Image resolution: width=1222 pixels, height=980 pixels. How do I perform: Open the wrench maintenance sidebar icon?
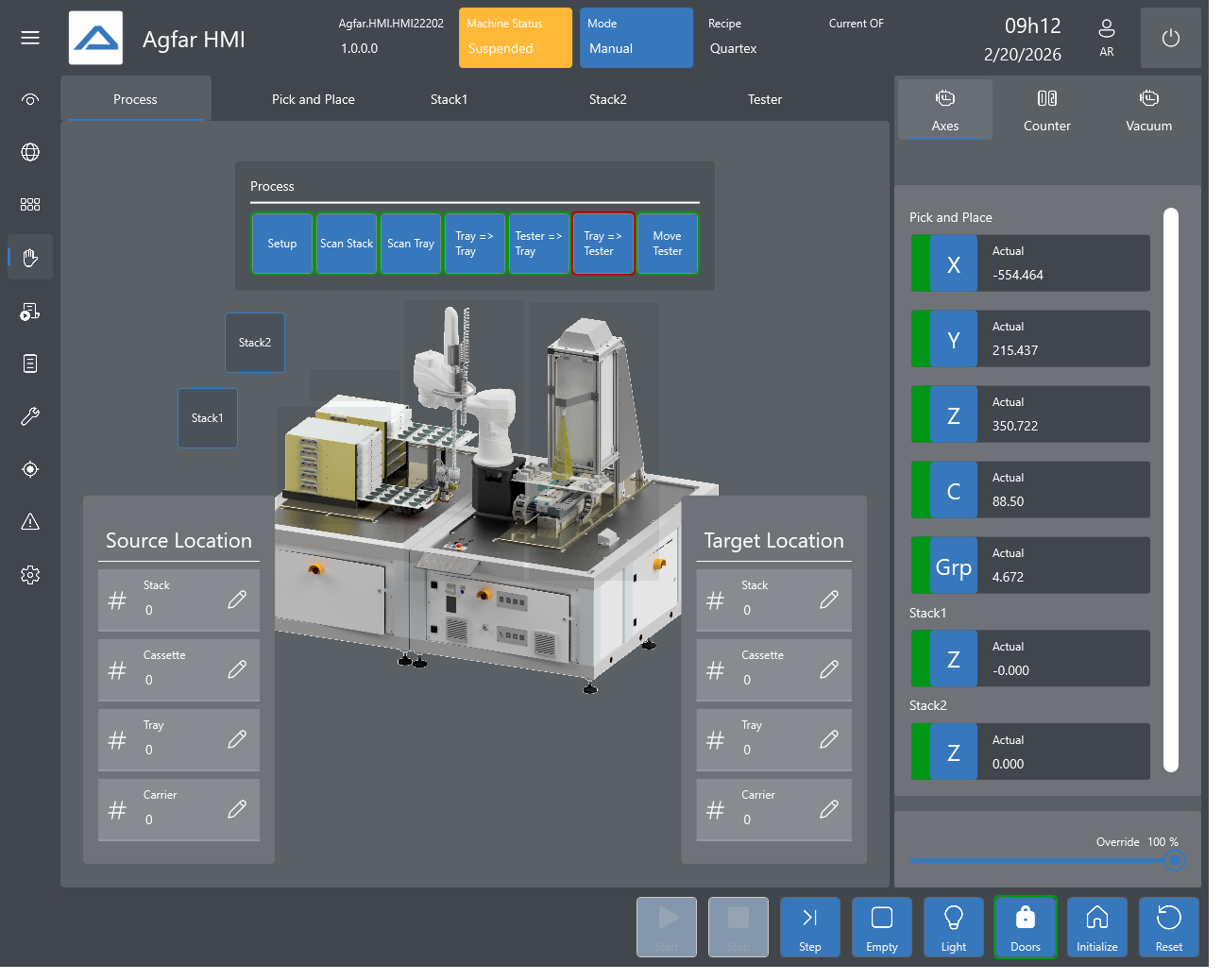[30, 416]
